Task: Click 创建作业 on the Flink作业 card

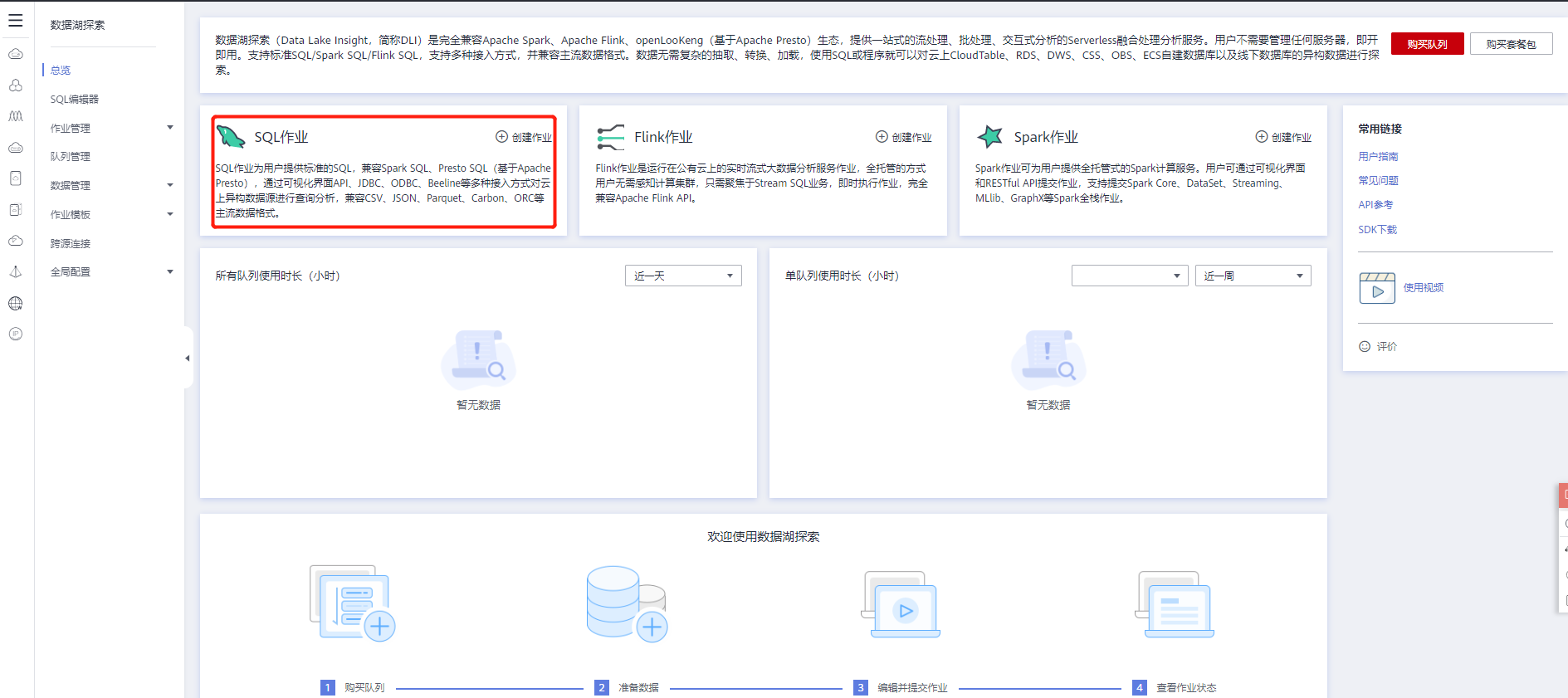Action: (x=904, y=137)
